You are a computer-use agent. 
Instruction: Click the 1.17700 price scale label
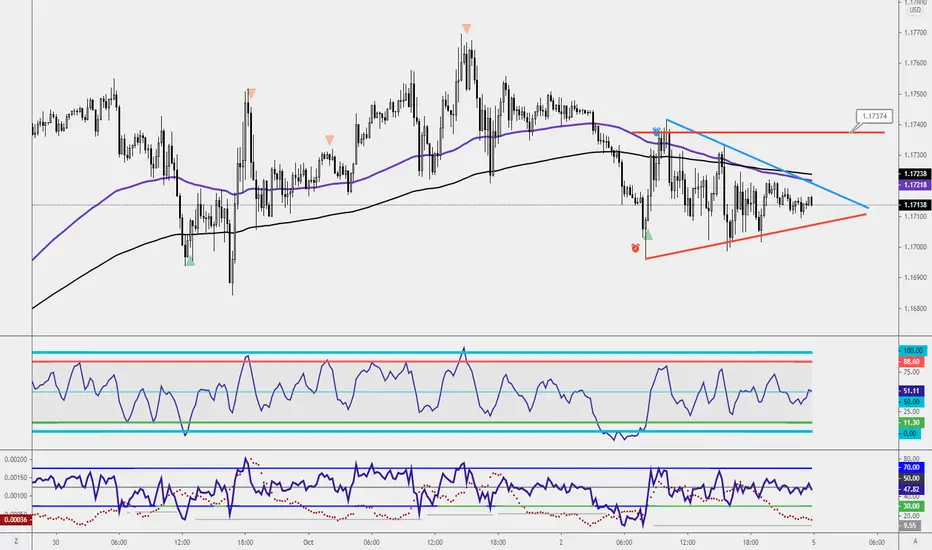click(x=915, y=33)
